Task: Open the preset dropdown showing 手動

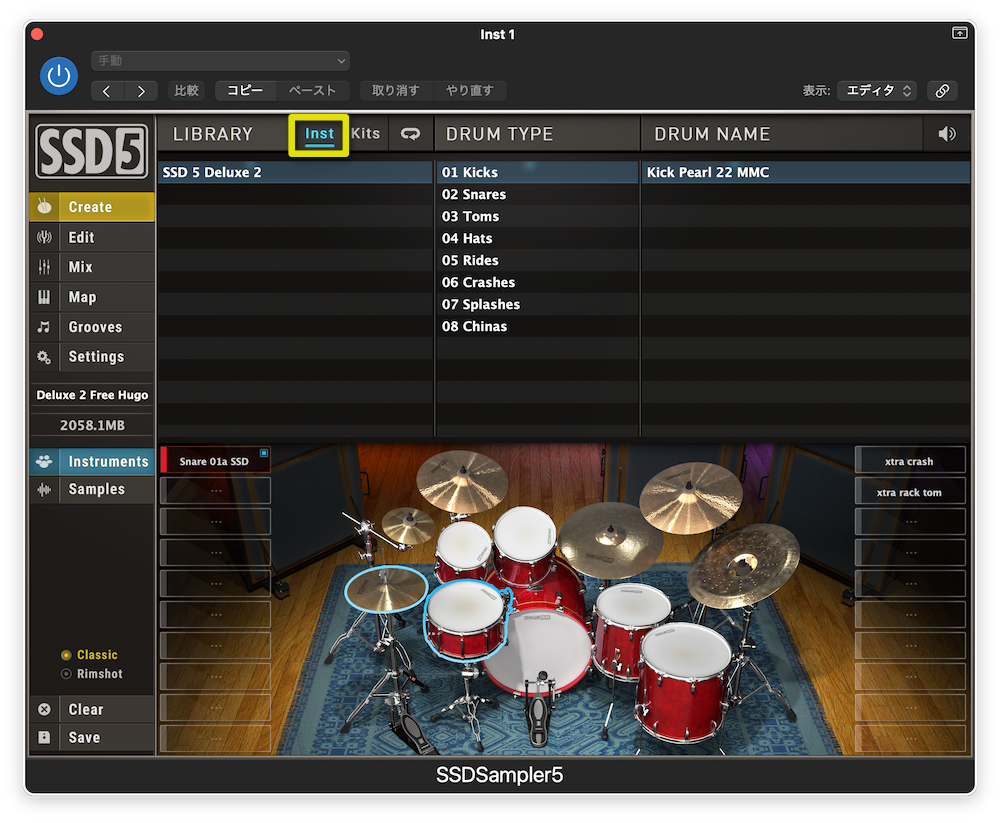Action: click(x=220, y=61)
